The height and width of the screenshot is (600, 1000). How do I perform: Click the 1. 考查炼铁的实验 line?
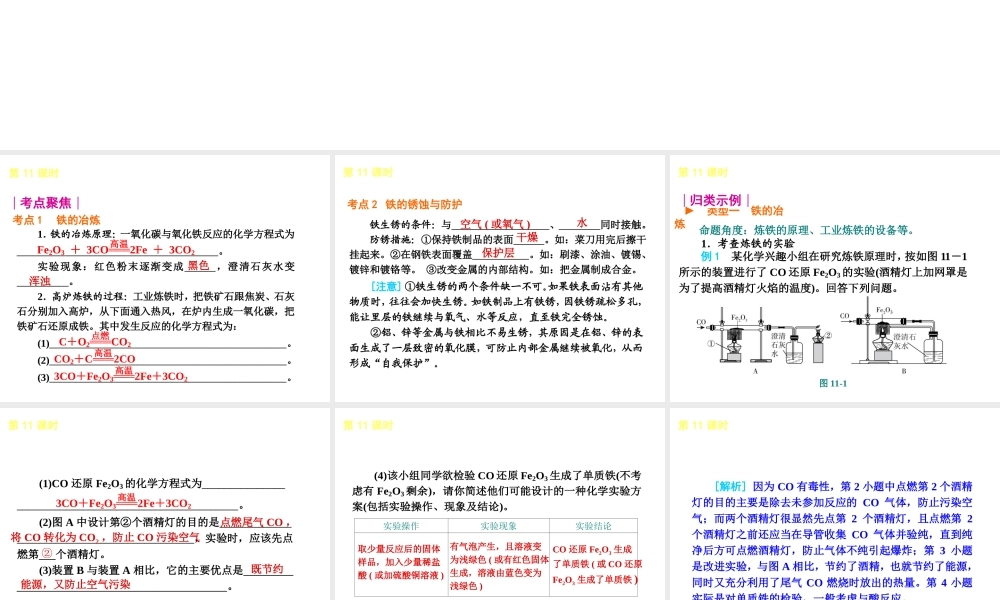(747, 244)
